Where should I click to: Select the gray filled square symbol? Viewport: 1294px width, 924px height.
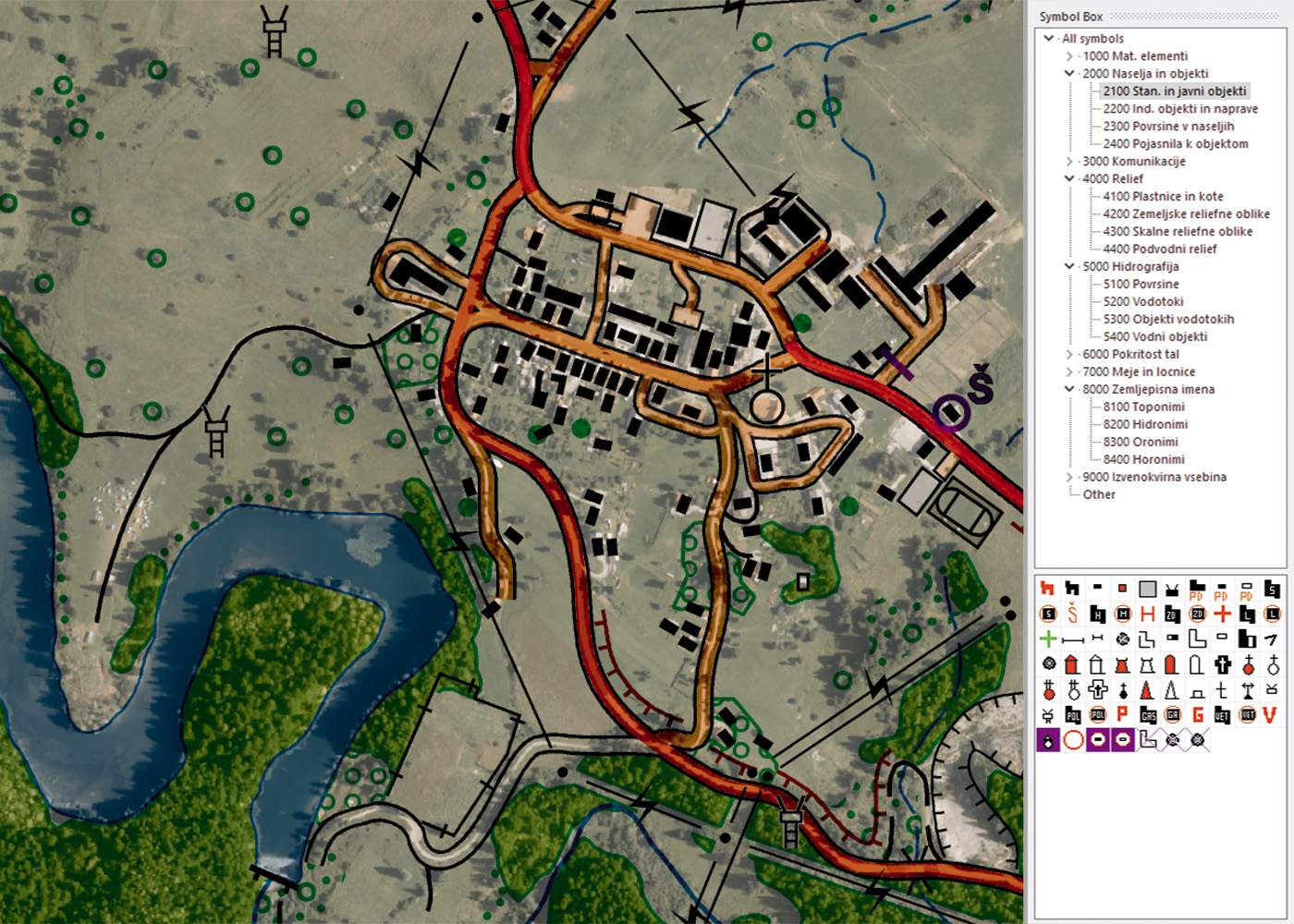click(x=1147, y=589)
